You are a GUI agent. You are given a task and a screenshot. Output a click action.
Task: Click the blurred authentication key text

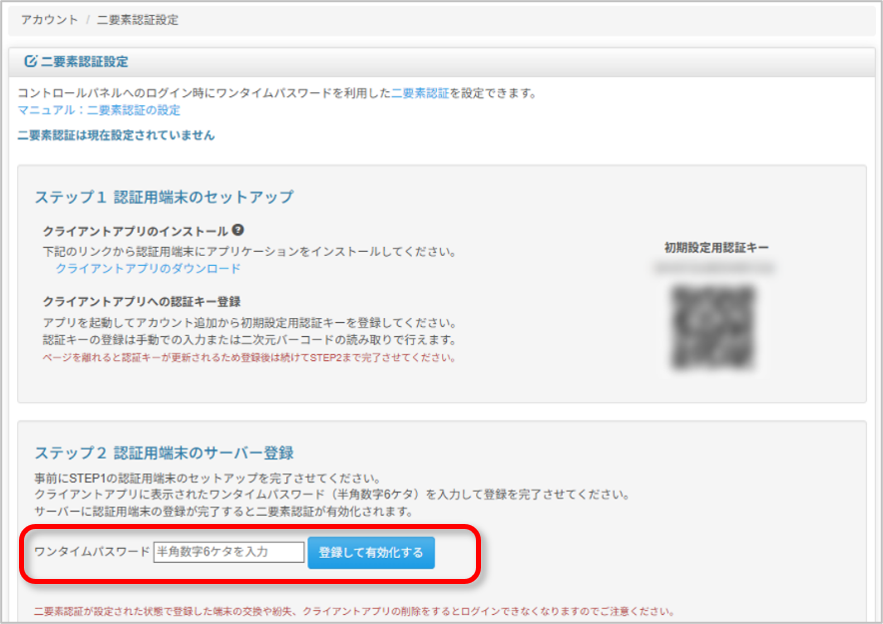[x=713, y=268]
